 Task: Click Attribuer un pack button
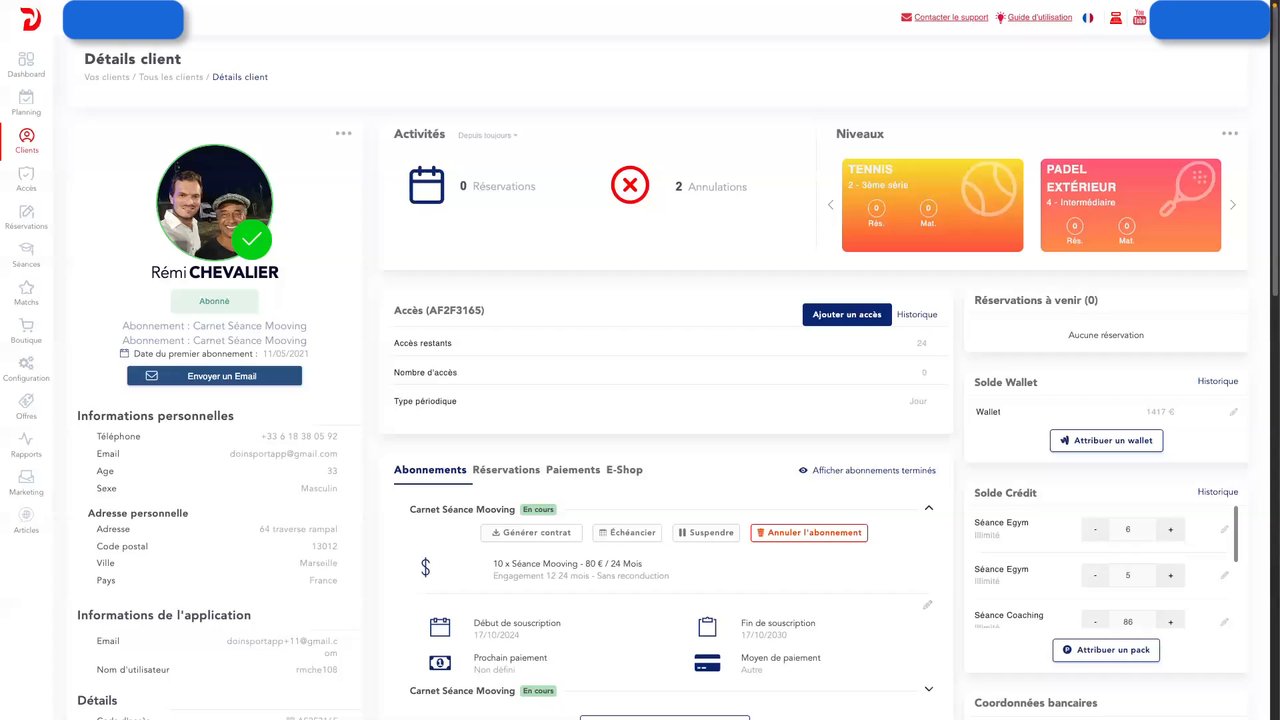point(1106,650)
